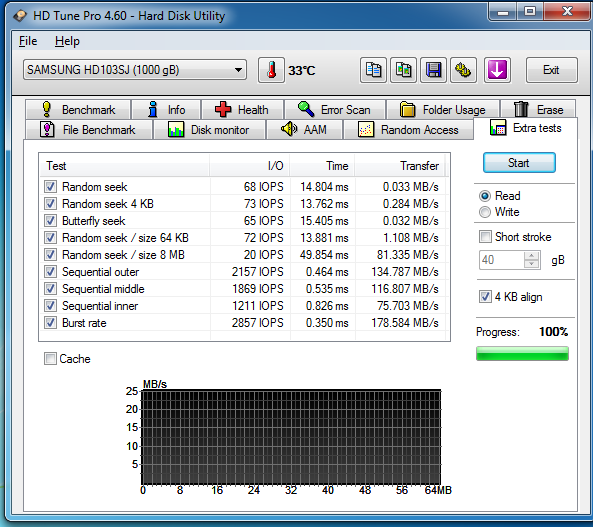The image size is (593, 527).
Task: Click the save floppy disk icon
Action: (433, 70)
